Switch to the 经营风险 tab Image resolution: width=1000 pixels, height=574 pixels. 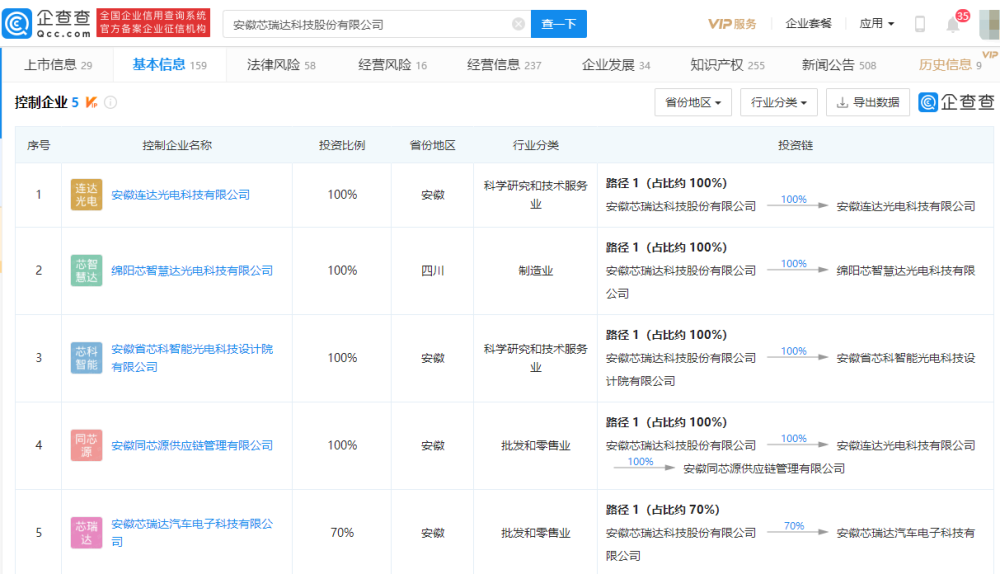(392, 64)
